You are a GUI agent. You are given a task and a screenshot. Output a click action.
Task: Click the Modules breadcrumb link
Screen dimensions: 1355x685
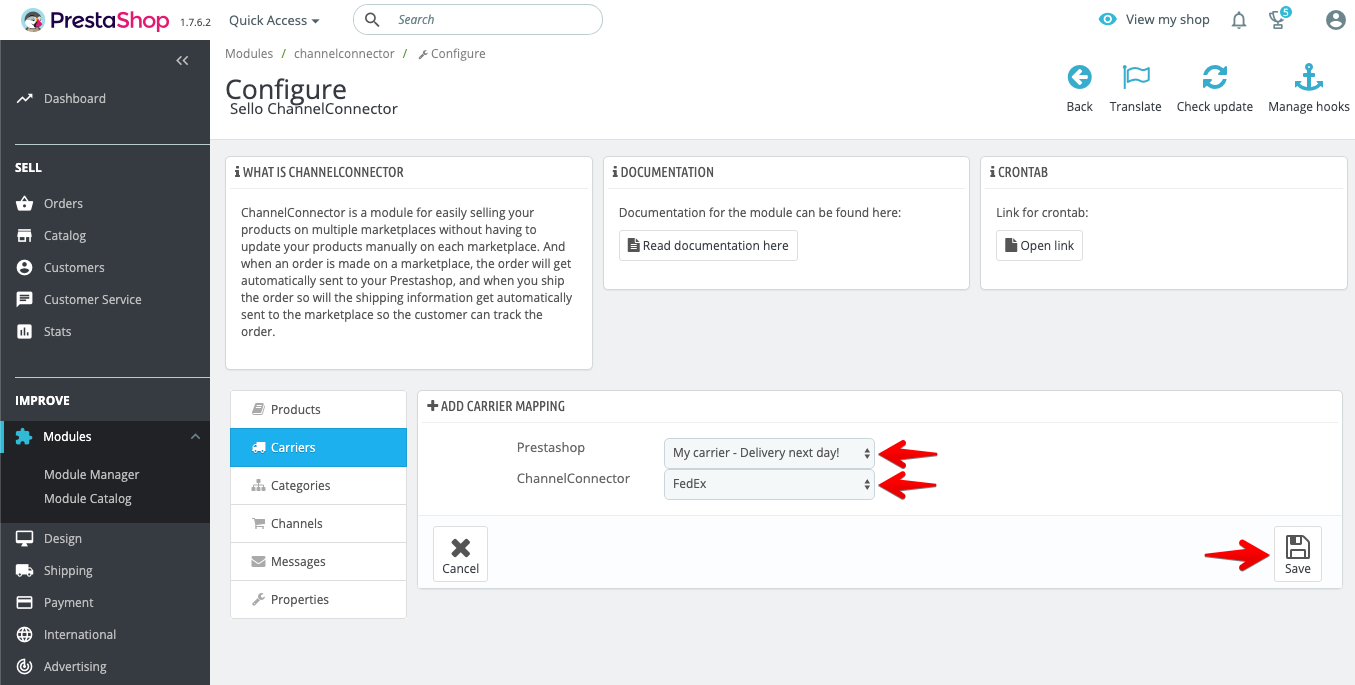tap(249, 54)
